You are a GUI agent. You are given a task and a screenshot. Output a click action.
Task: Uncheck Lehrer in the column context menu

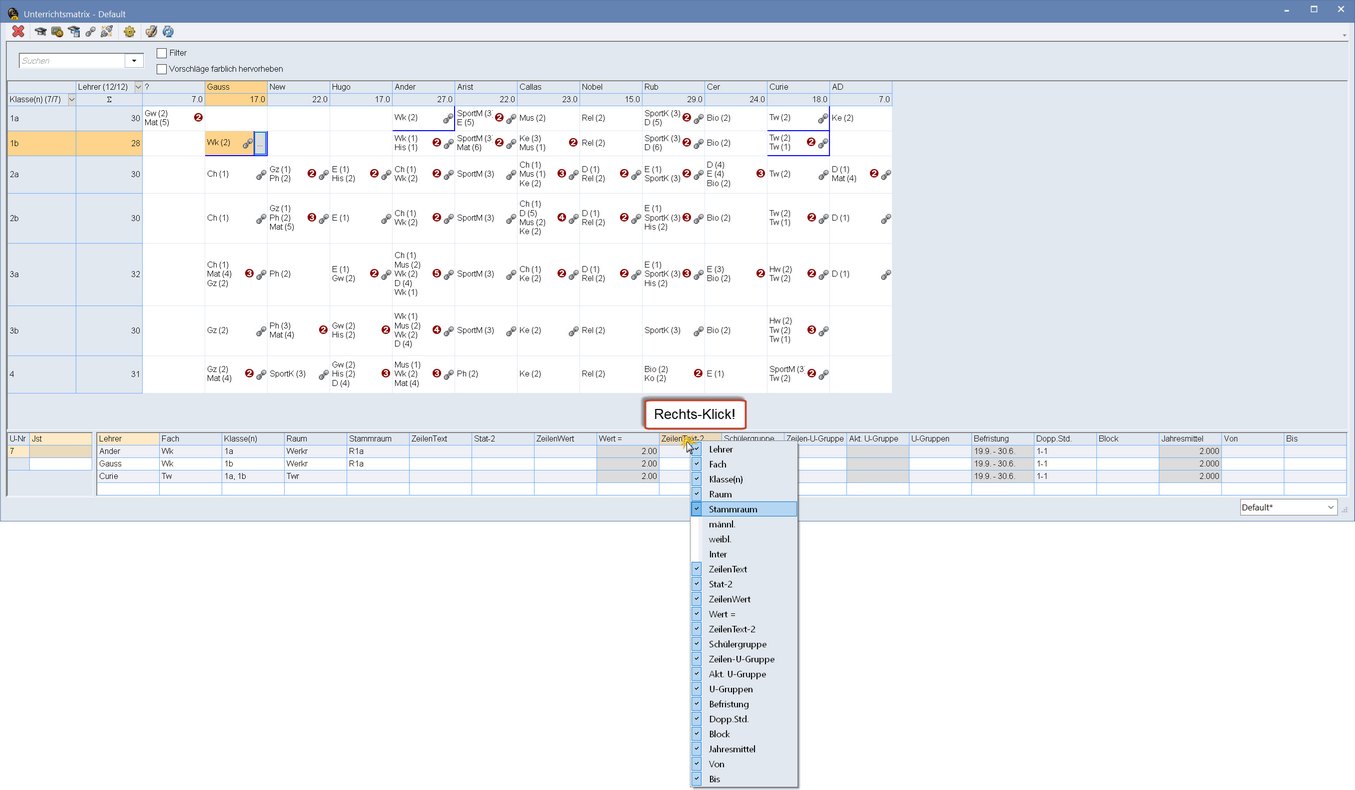tap(744, 450)
